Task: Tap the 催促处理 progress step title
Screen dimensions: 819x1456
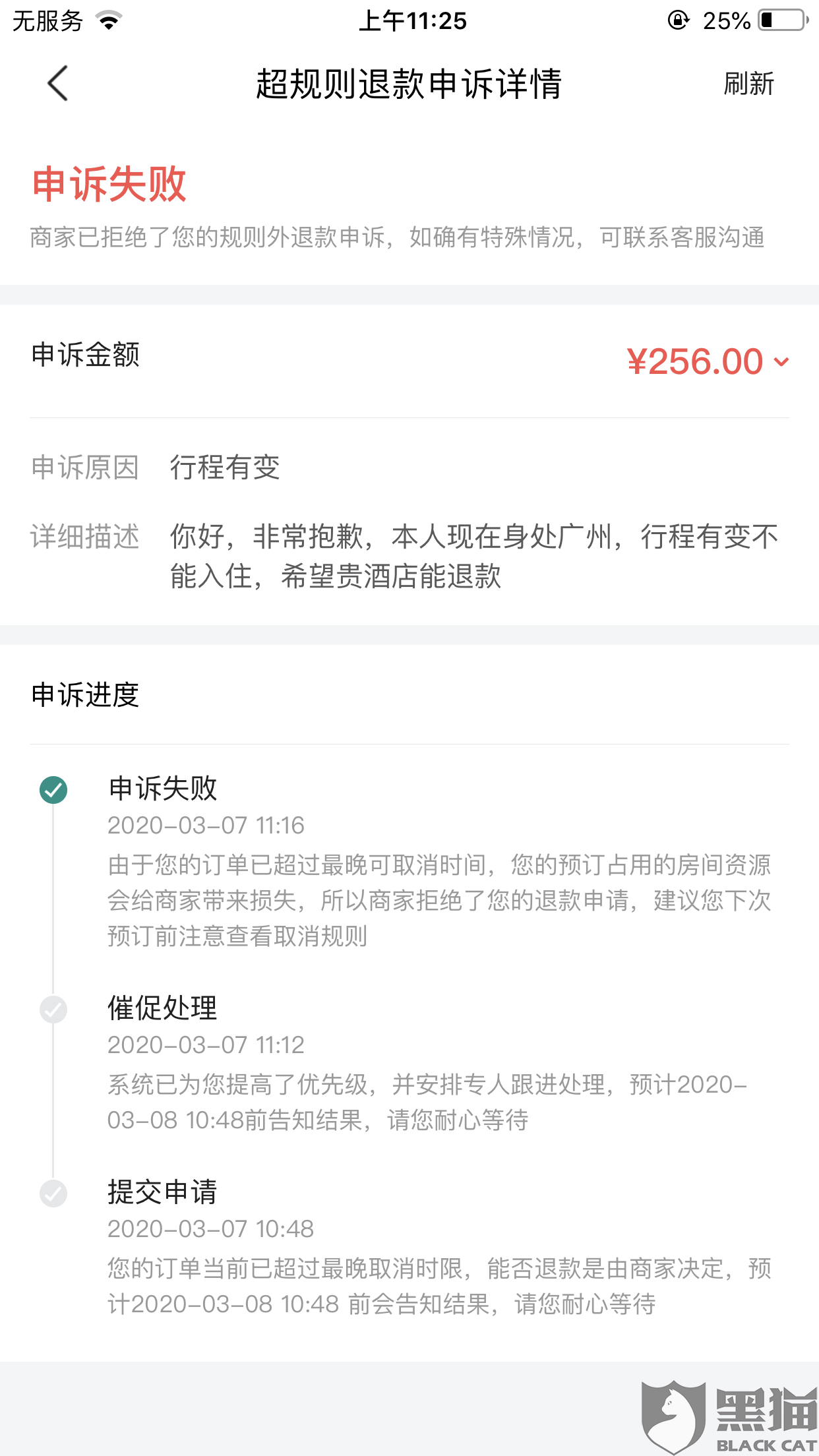Action: point(162,1008)
